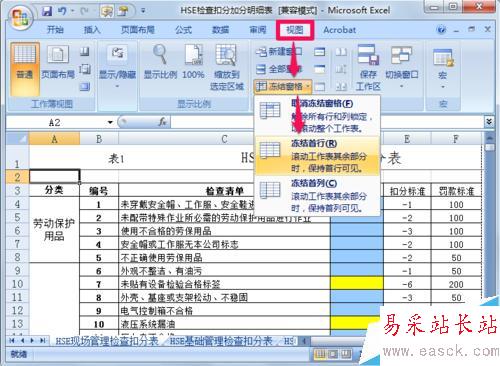Choose 冻结首行(R) menu entry
This screenshot has width=500, height=366.
317,156
